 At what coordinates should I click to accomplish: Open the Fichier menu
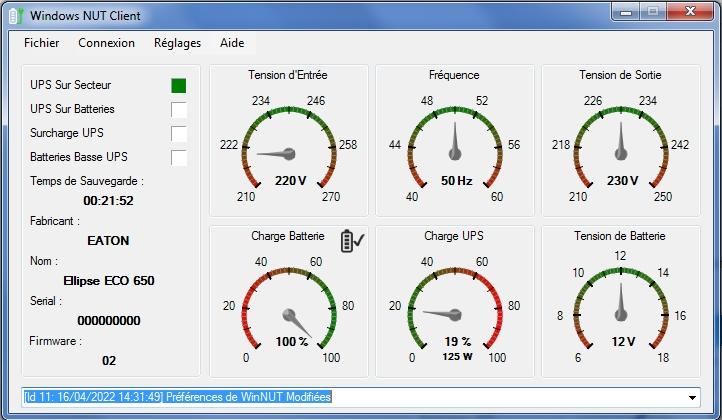41,43
